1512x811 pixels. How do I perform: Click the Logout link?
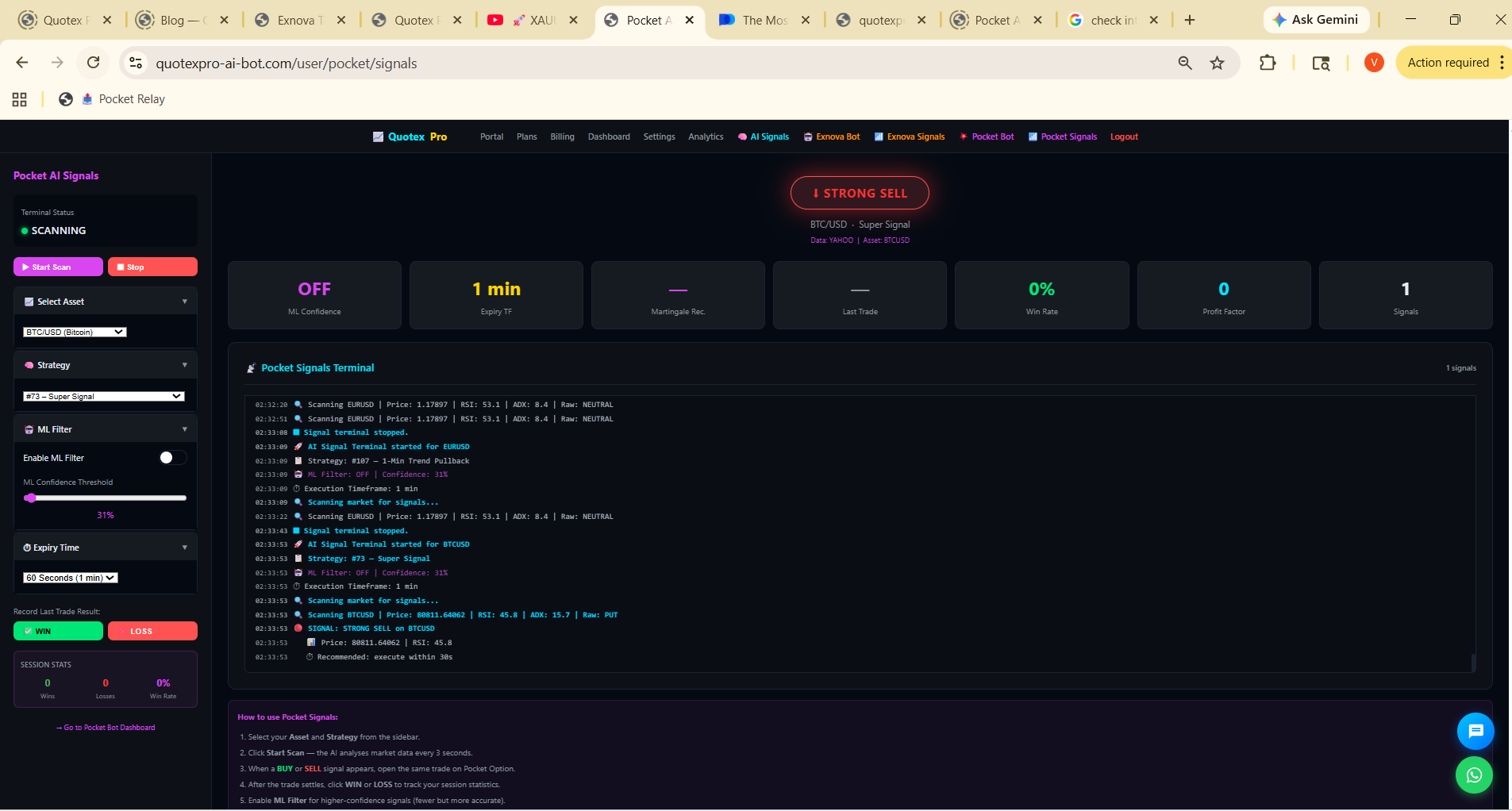[1124, 136]
